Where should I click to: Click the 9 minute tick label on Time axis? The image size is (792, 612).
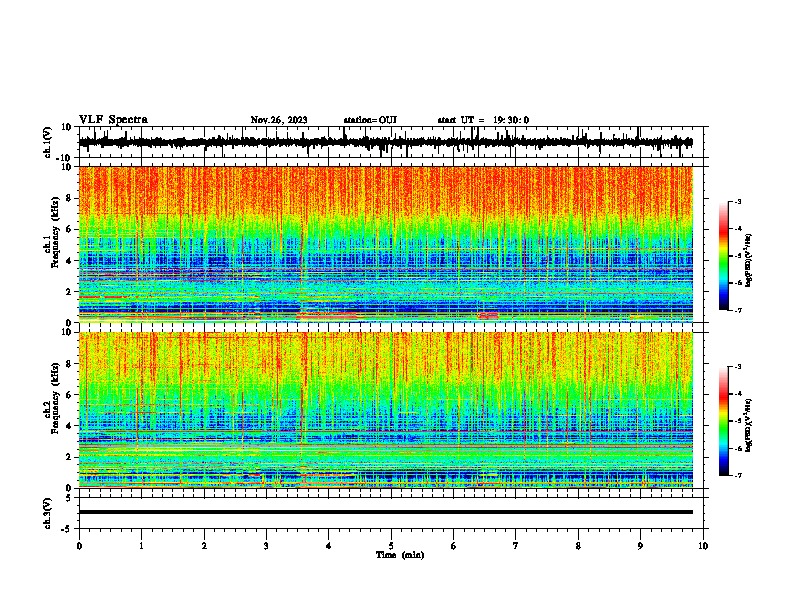640,546
